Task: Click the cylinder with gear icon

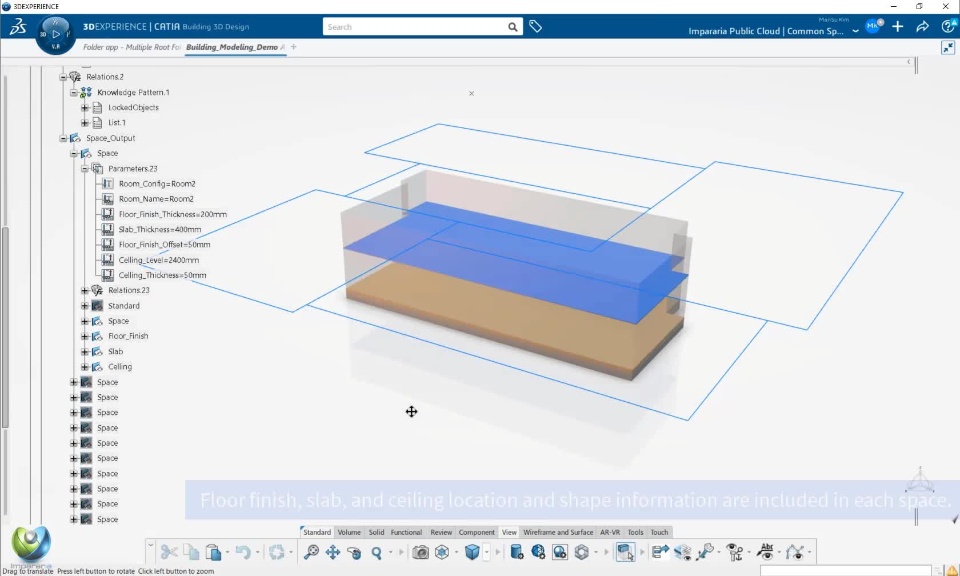Action: [x=517, y=552]
